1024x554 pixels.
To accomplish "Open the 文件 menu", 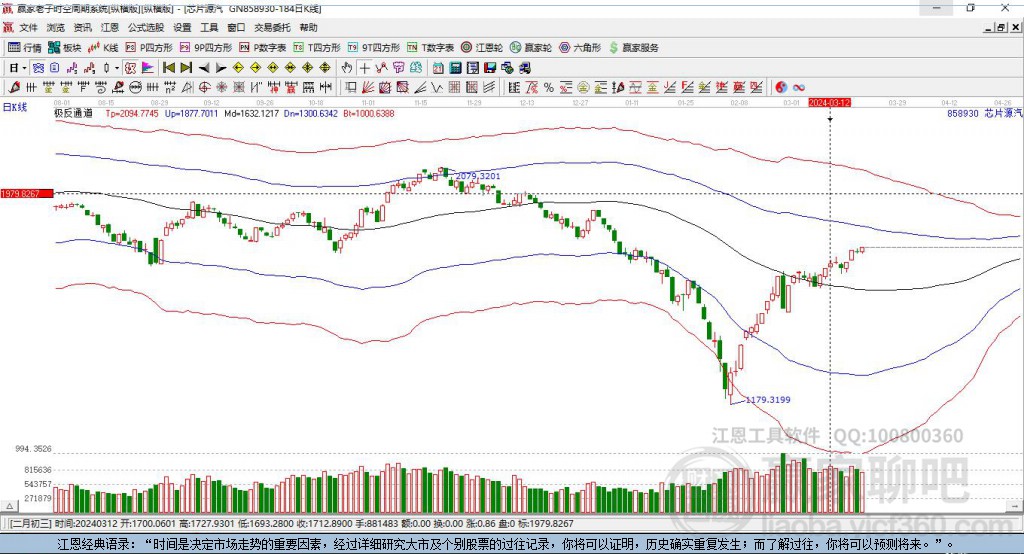I will pos(28,27).
